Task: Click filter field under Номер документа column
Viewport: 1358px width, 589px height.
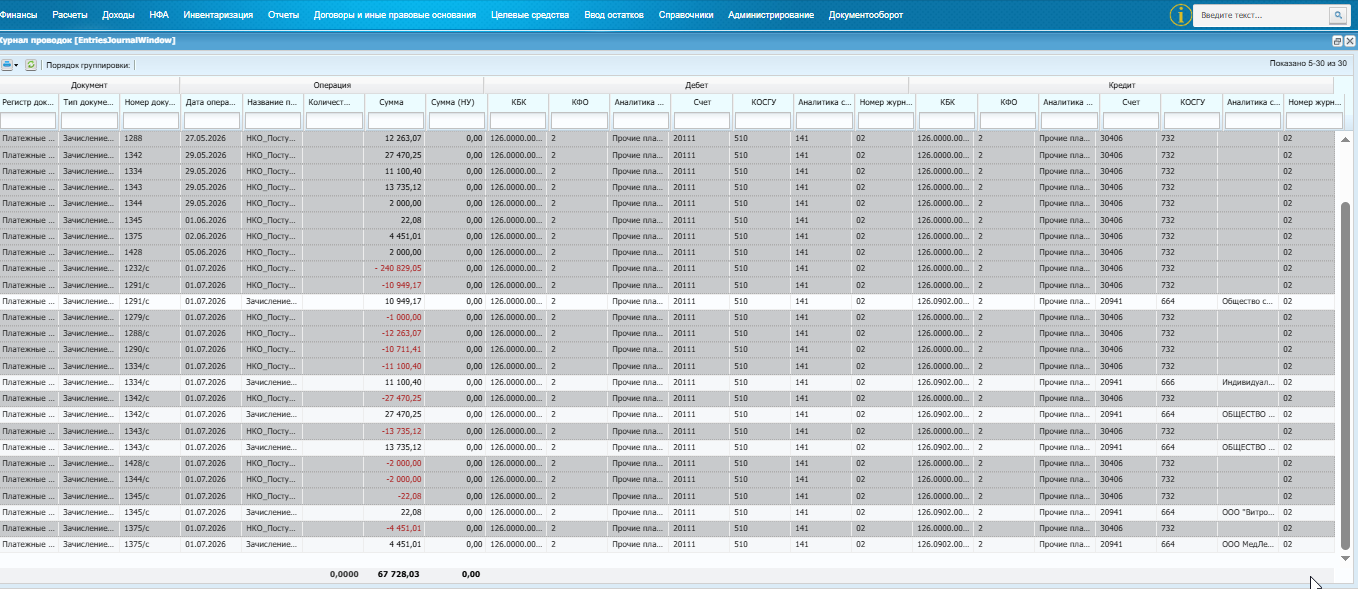Action: click(x=150, y=121)
